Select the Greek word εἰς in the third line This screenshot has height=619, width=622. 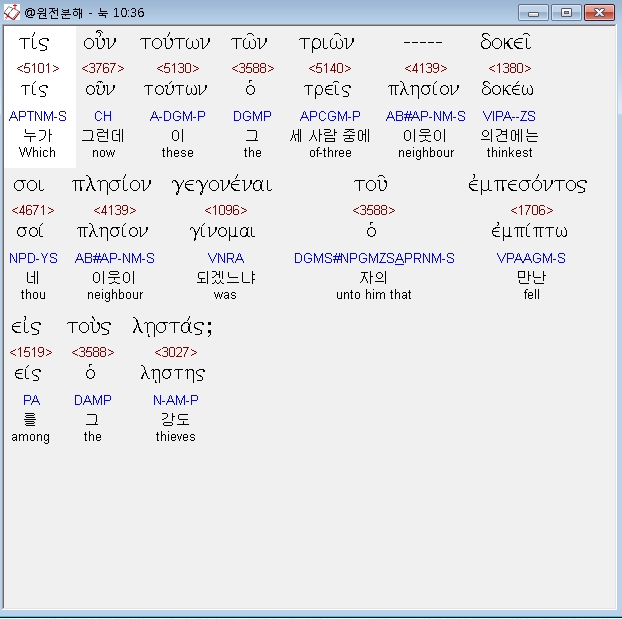tap(26, 327)
